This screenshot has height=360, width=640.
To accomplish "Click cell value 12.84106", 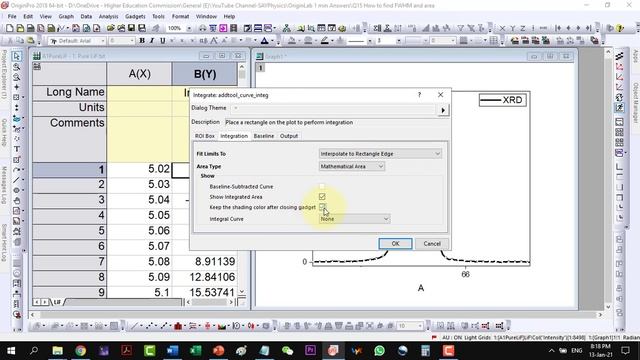I will [204, 277].
